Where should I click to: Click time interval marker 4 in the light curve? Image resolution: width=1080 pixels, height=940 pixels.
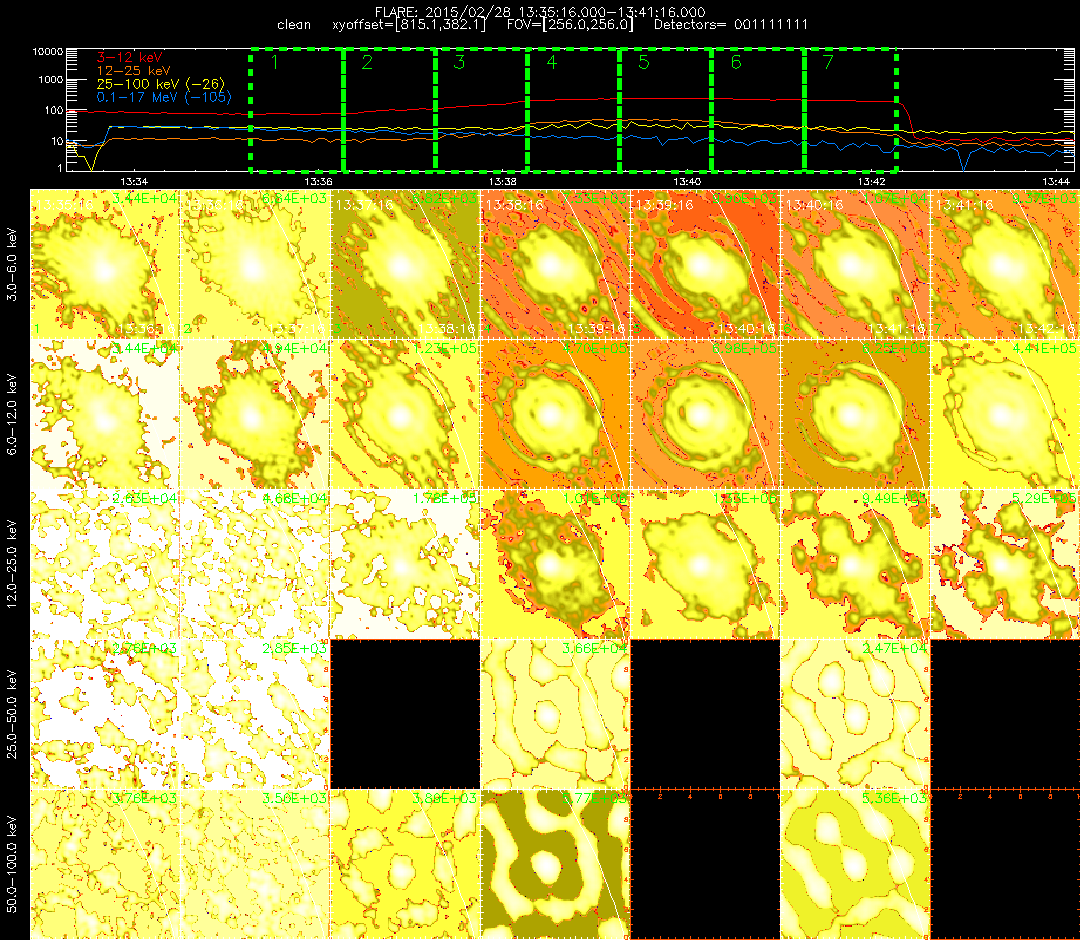click(x=552, y=62)
